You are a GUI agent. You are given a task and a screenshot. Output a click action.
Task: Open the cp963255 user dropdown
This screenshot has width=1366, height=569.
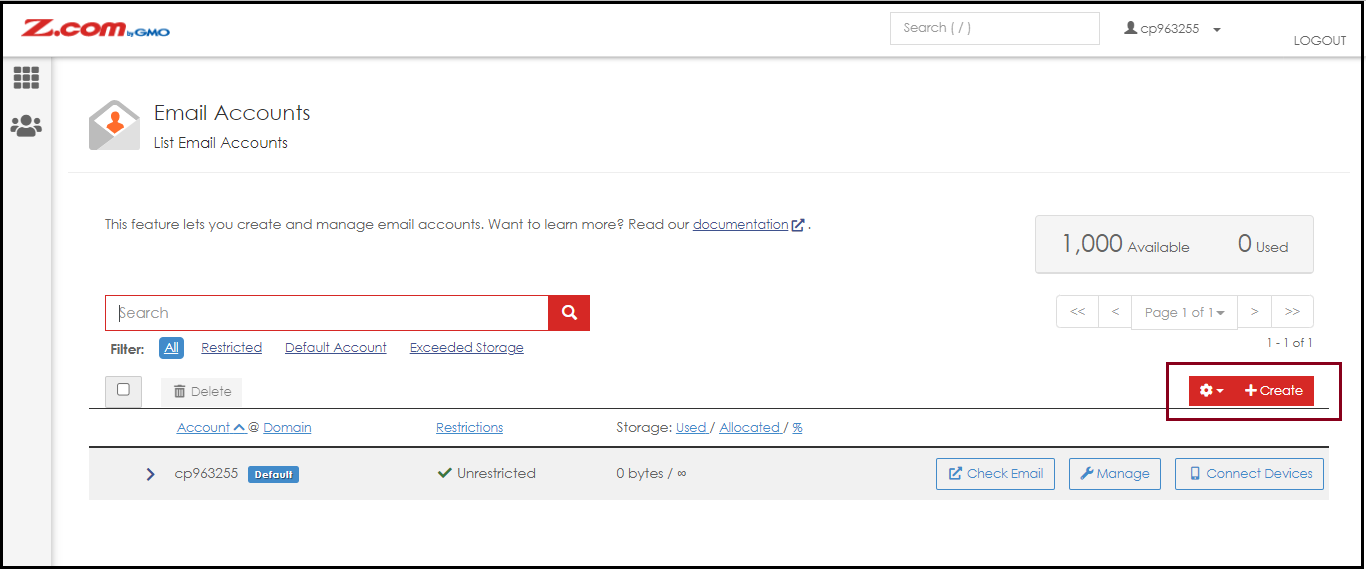(x=1173, y=29)
